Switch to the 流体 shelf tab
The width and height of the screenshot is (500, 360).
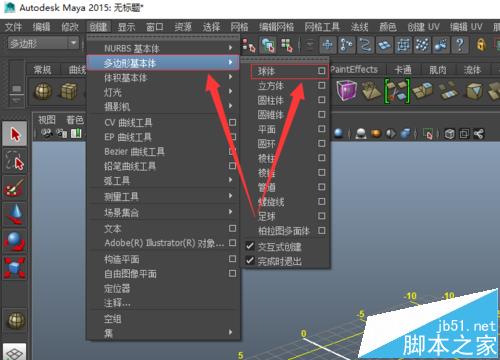coord(472,70)
